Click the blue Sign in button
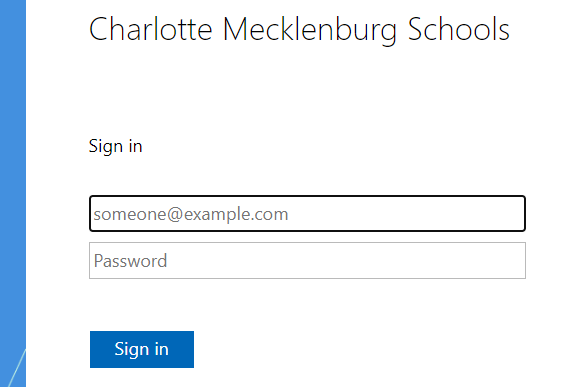This screenshot has width=579, height=387. pyautogui.click(x=142, y=349)
